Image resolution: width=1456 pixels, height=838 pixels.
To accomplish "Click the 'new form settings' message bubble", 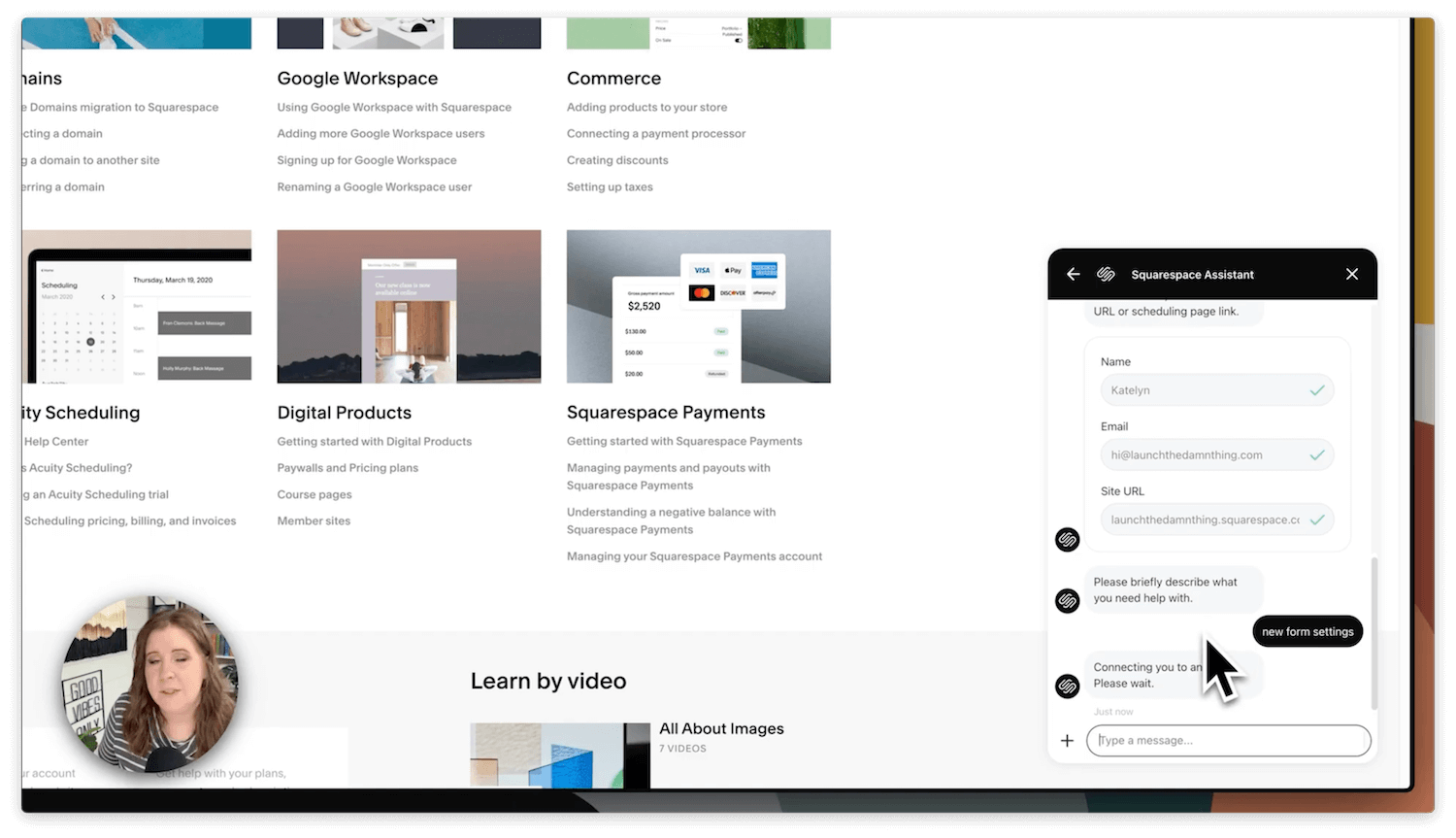I will (1307, 632).
